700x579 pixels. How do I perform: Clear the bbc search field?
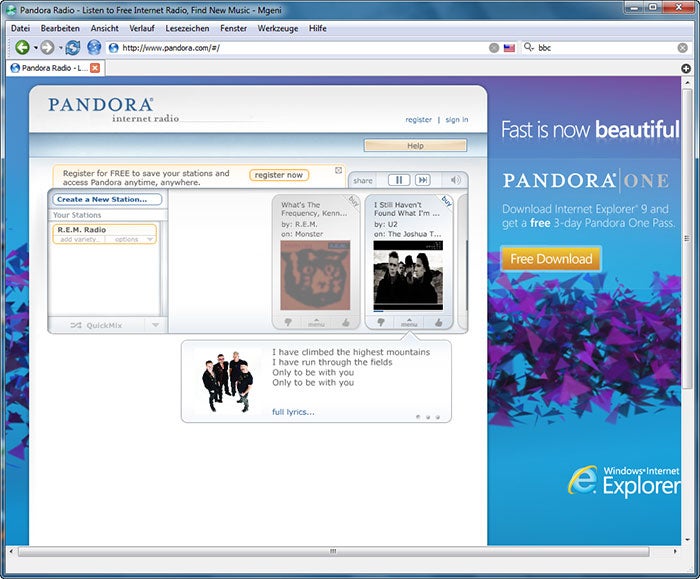click(683, 48)
